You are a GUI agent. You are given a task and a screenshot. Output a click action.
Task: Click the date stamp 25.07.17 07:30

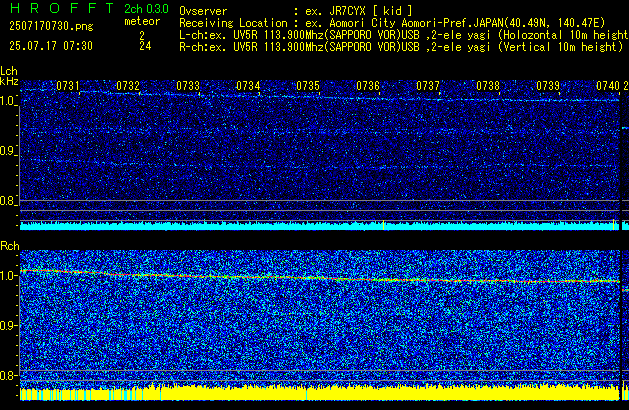coord(51,46)
